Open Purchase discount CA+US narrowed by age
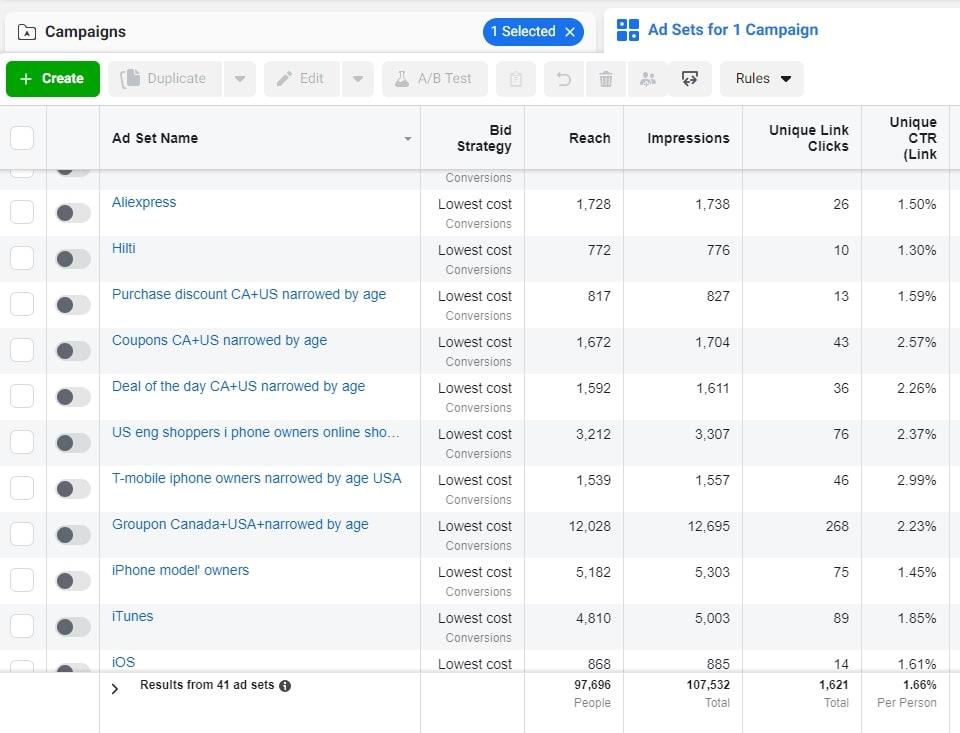 249,295
